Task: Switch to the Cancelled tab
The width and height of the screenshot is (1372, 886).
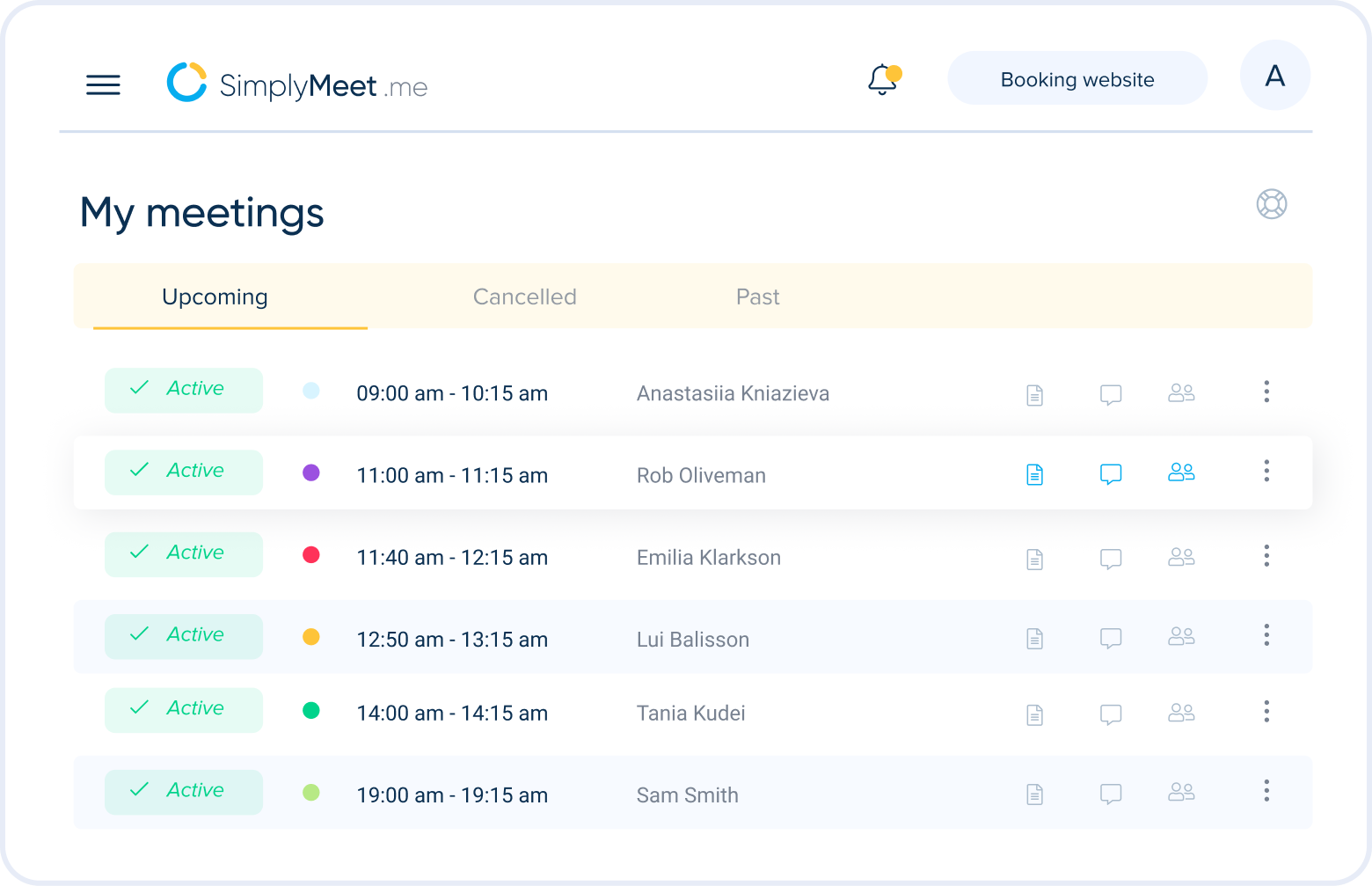Action: click(524, 297)
